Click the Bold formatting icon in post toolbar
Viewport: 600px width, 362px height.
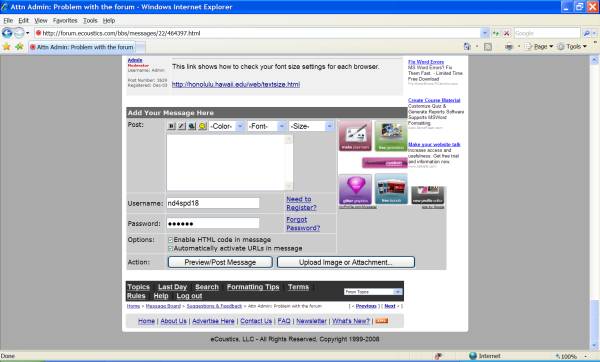[x=171, y=126]
